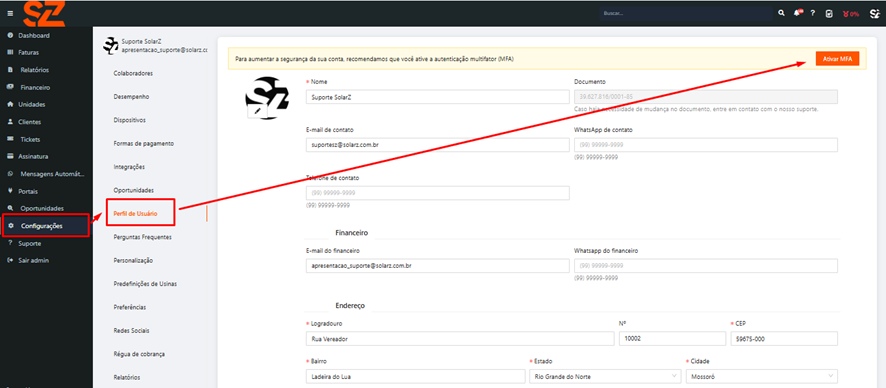Open Preferências settings section

click(130, 307)
